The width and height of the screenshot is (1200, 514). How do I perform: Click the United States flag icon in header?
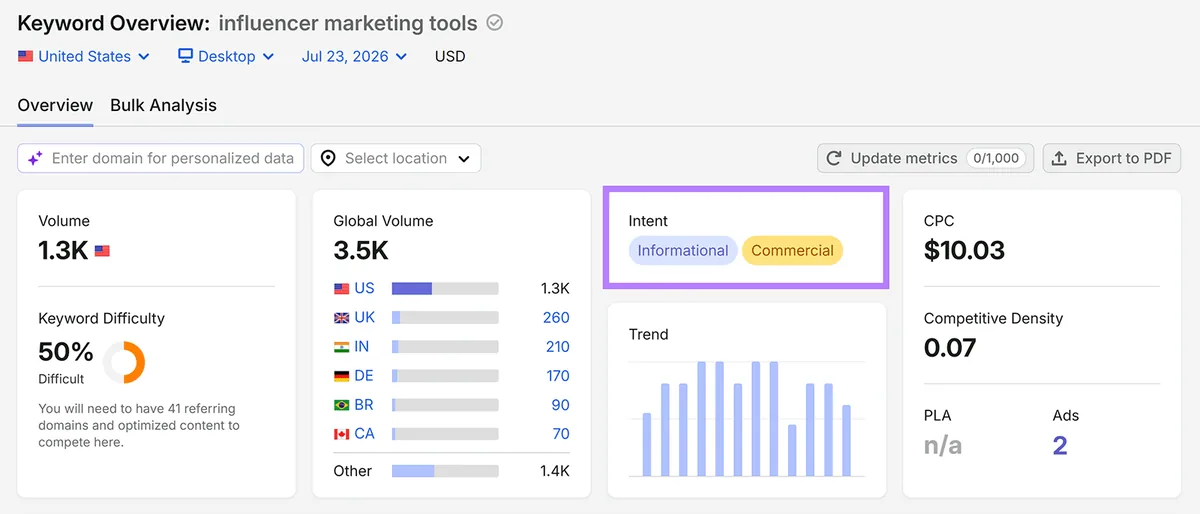coord(26,57)
